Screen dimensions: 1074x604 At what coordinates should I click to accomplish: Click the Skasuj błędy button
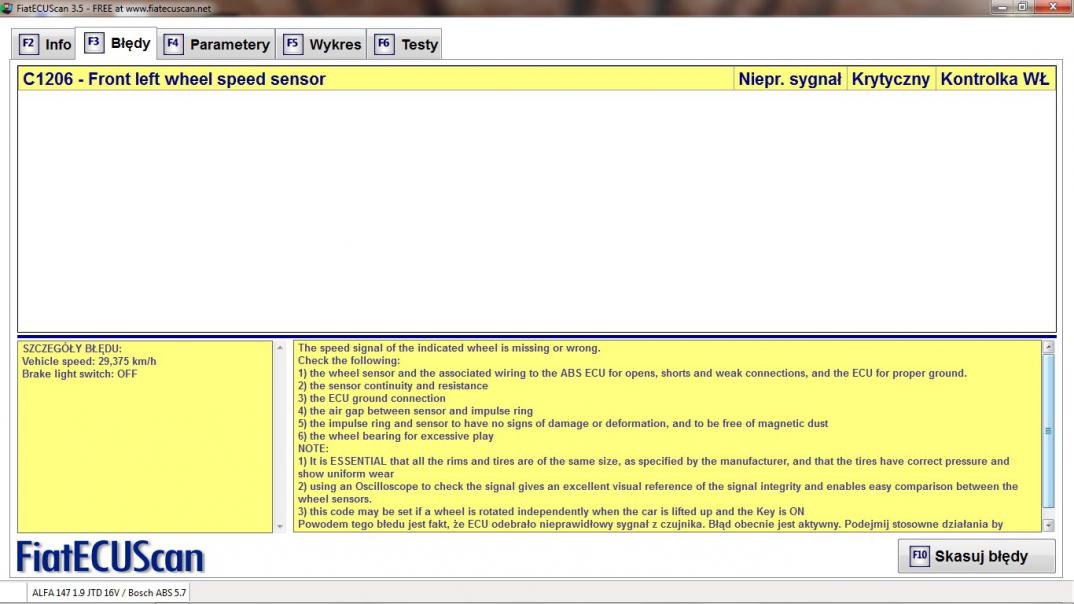tap(976, 556)
